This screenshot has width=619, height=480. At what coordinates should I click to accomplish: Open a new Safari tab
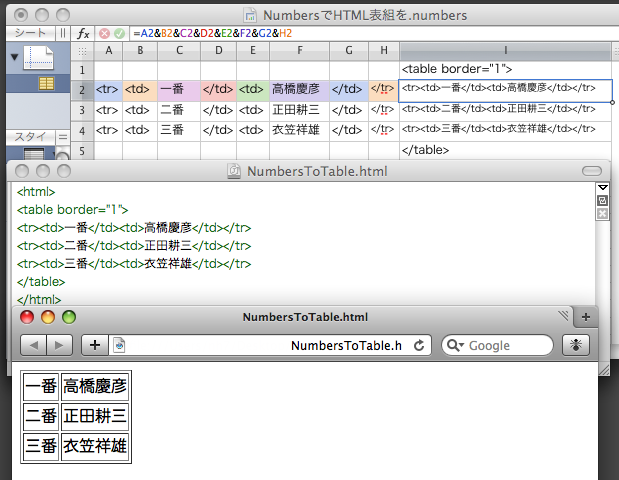[x=586, y=317]
